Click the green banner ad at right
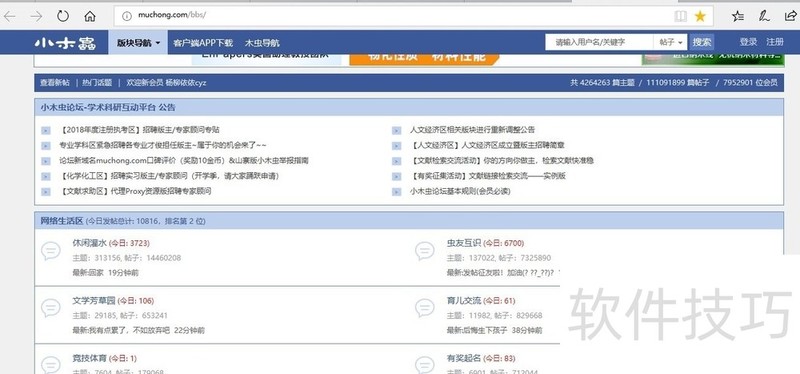Image resolution: width=800 pixels, height=374 pixels. click(x=713, y=59)
